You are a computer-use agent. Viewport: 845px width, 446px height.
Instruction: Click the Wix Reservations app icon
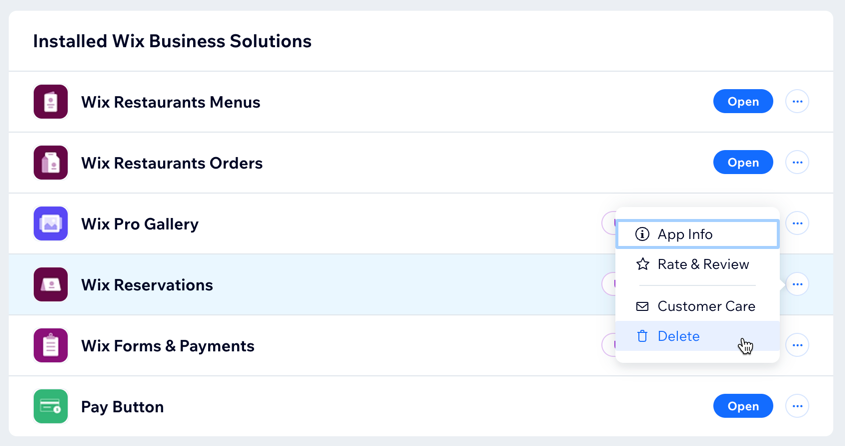pos(51,284)
